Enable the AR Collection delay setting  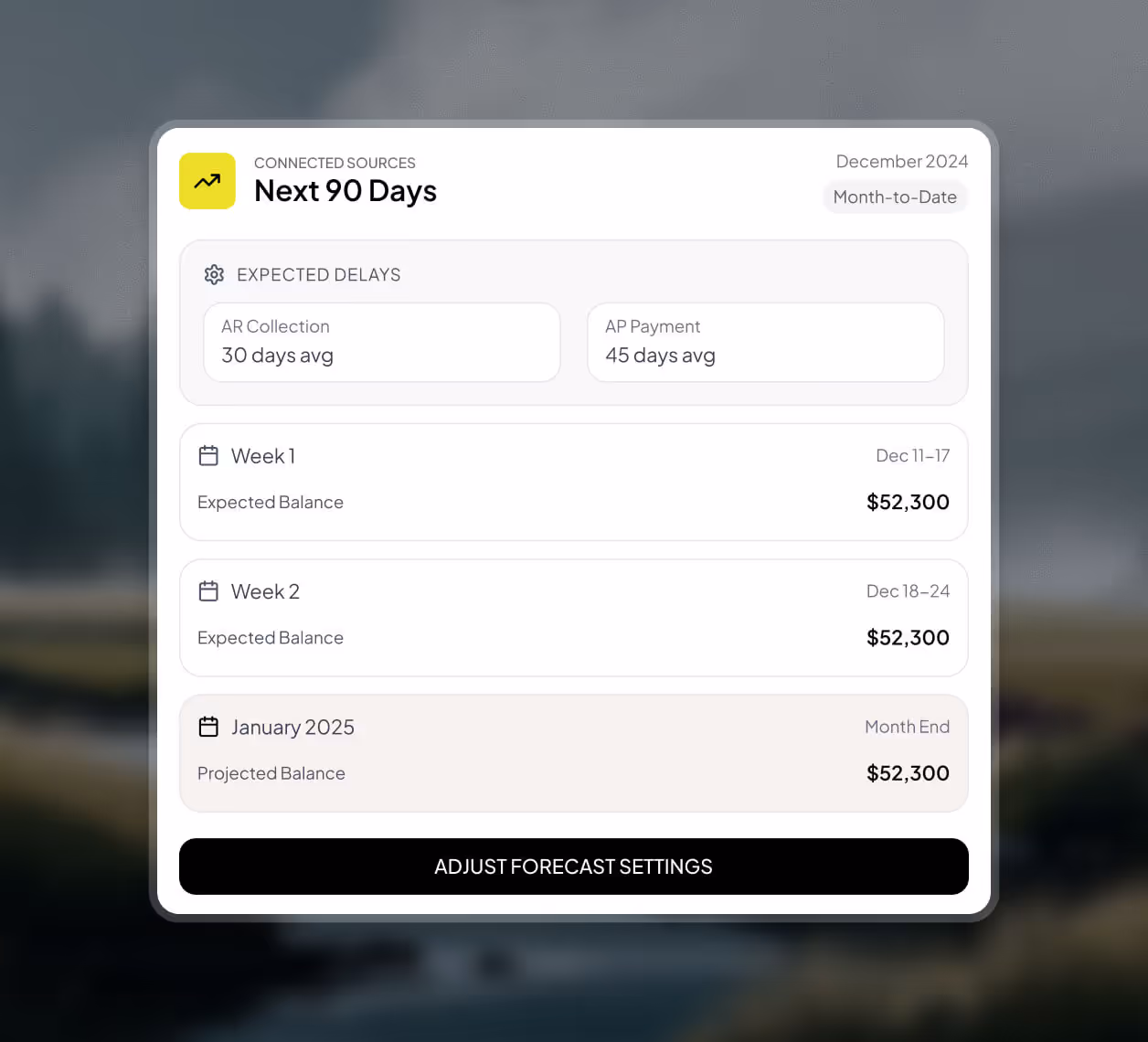coord(381,342)
